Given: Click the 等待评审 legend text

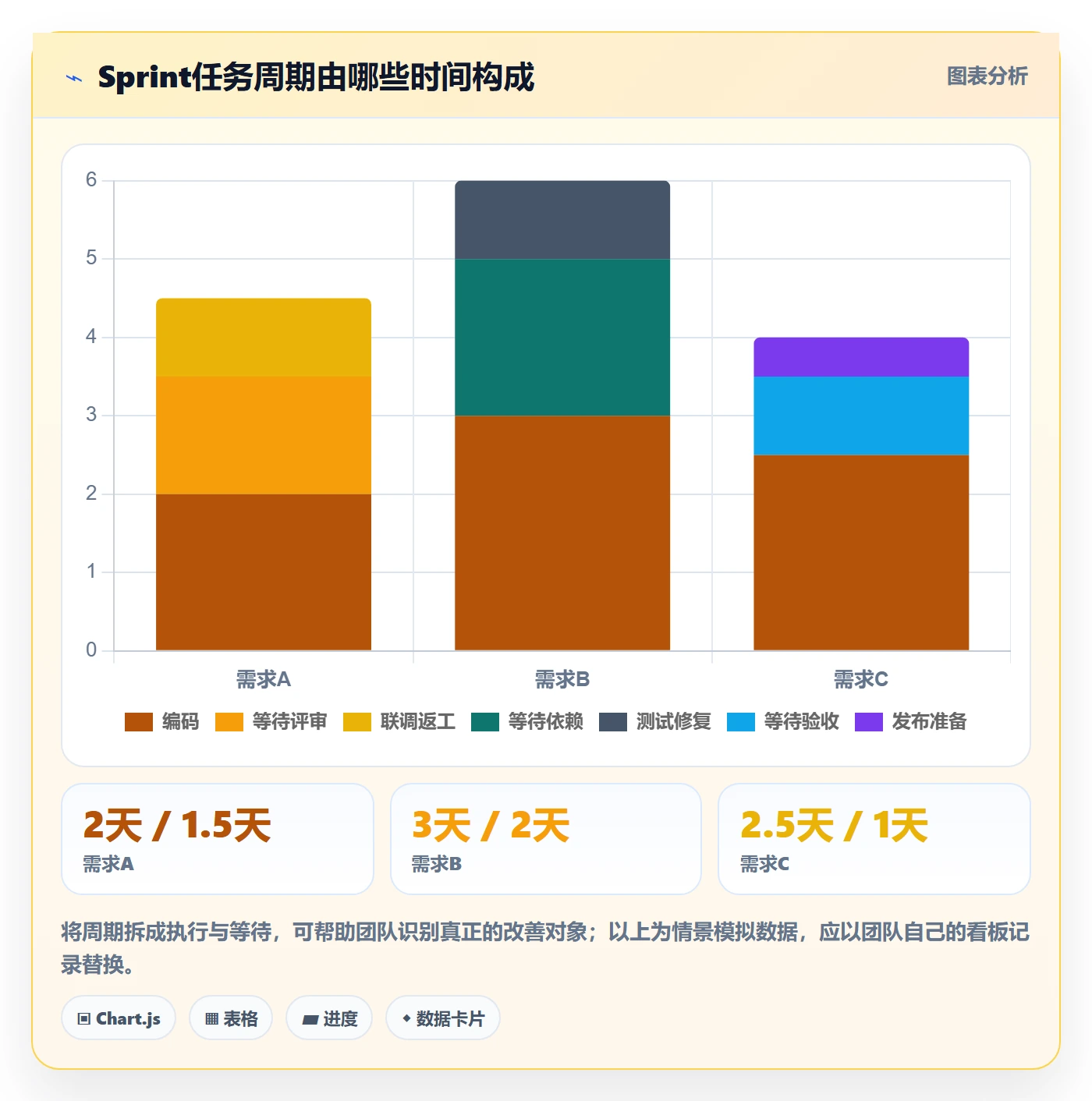Looking at the screenshot, I should pos(289,722).
